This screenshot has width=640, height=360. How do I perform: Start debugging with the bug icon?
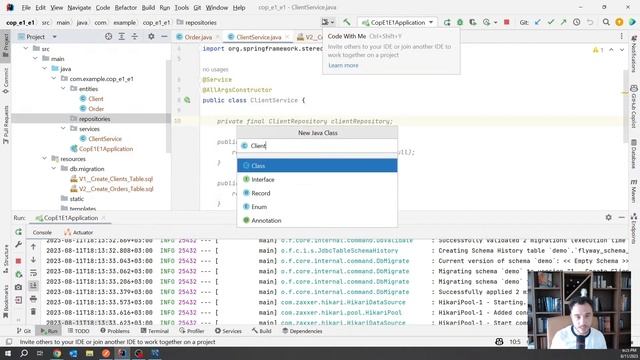(x=460, y=22)
